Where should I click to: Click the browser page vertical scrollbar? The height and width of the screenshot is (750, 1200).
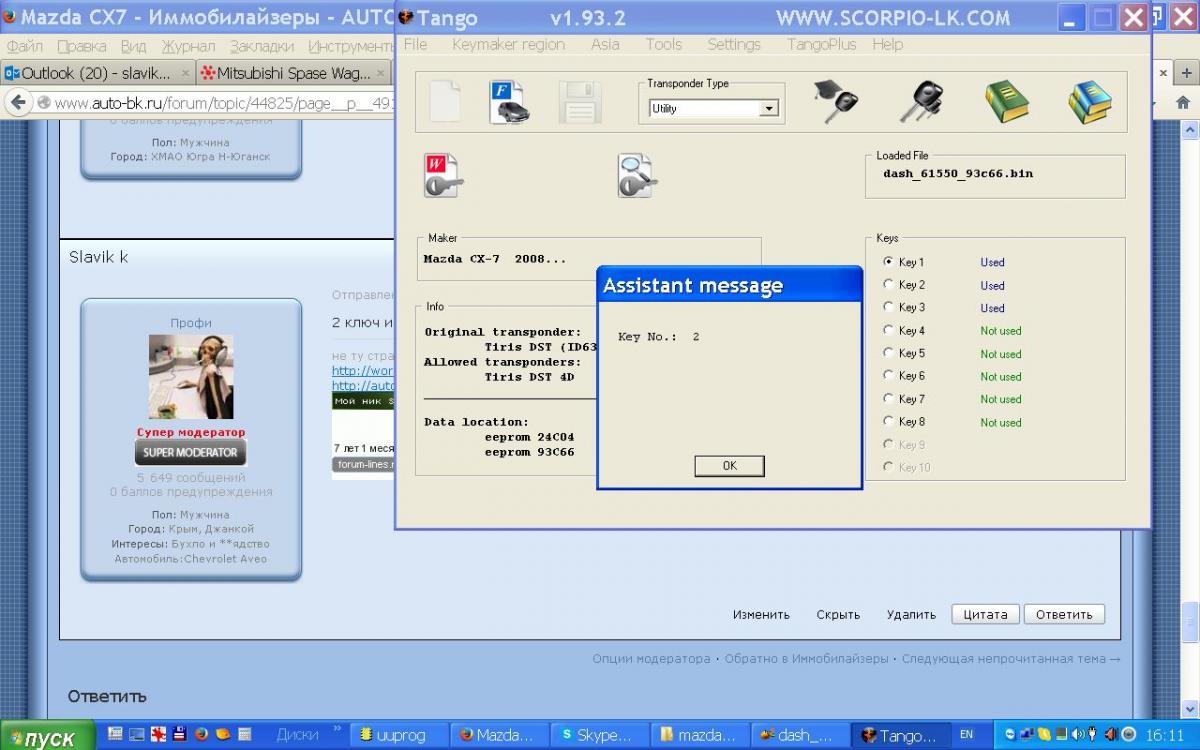(x=1190, y=400)
